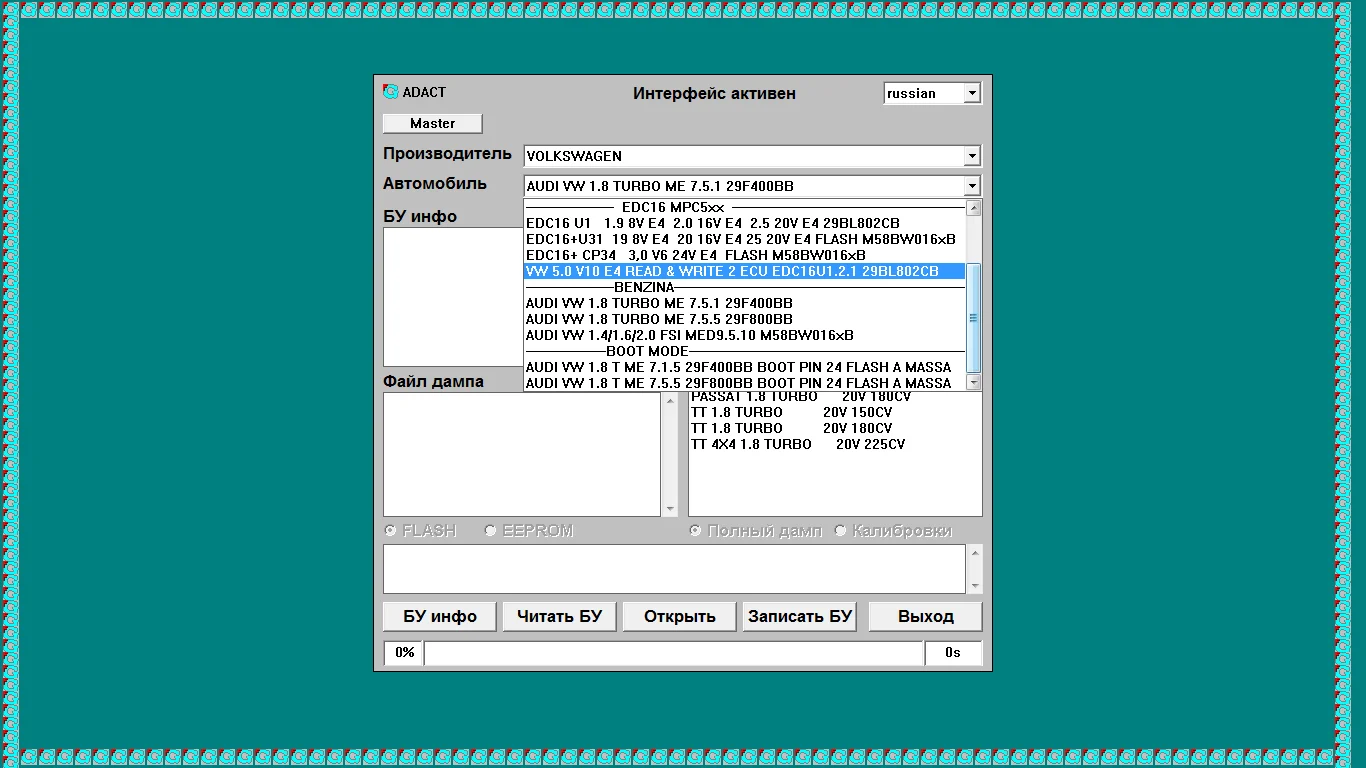This screenshot has height=768, width=1366.
Task: Click the log area scroll-up arrow
Action: 974,553
